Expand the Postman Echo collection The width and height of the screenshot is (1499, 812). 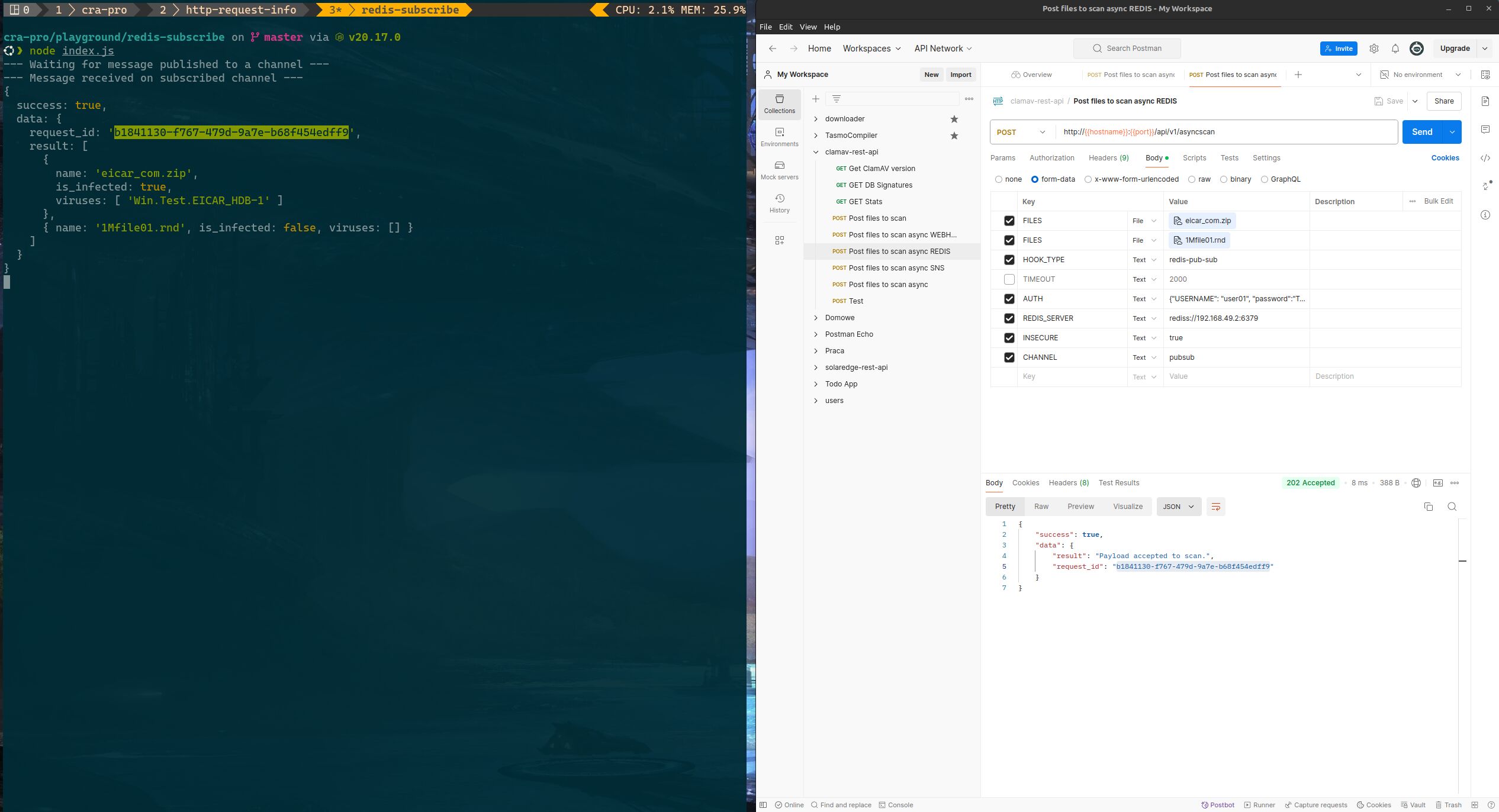click(x=815, y=334)
